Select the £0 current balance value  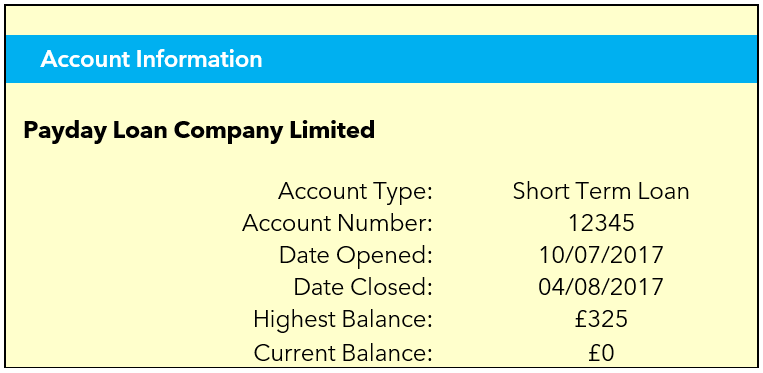tap(601, 353)
